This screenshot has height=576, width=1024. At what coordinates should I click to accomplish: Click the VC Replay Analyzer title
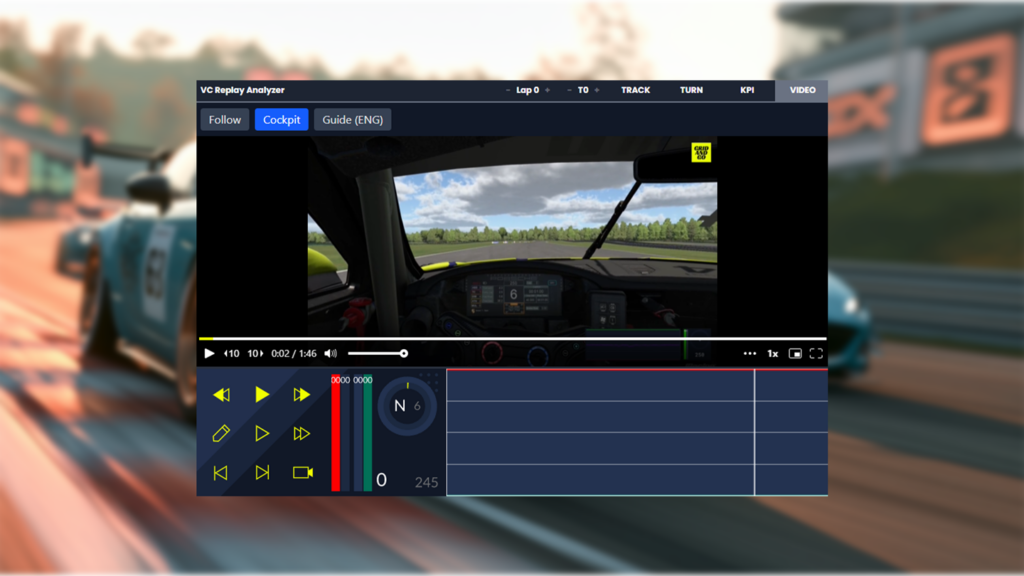pyautogui.click(x=242, y=90)
